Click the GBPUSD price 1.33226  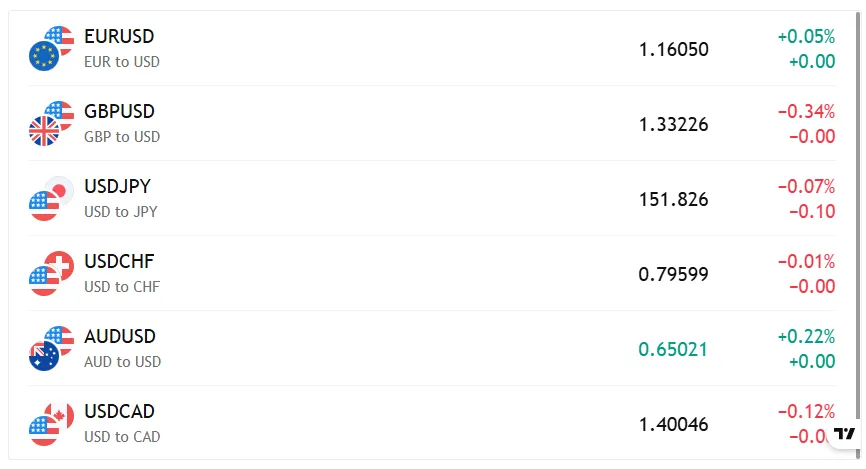tap(673, 124)
